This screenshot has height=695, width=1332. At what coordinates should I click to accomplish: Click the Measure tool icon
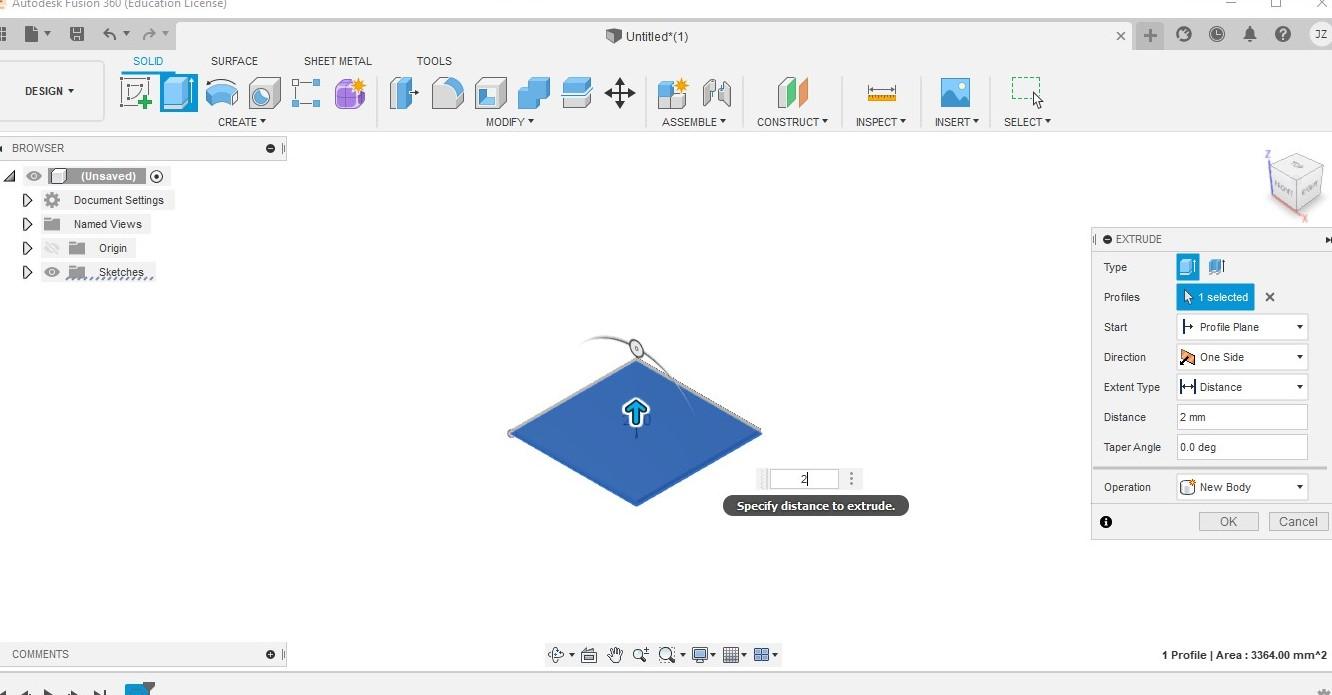click(881, 93)
